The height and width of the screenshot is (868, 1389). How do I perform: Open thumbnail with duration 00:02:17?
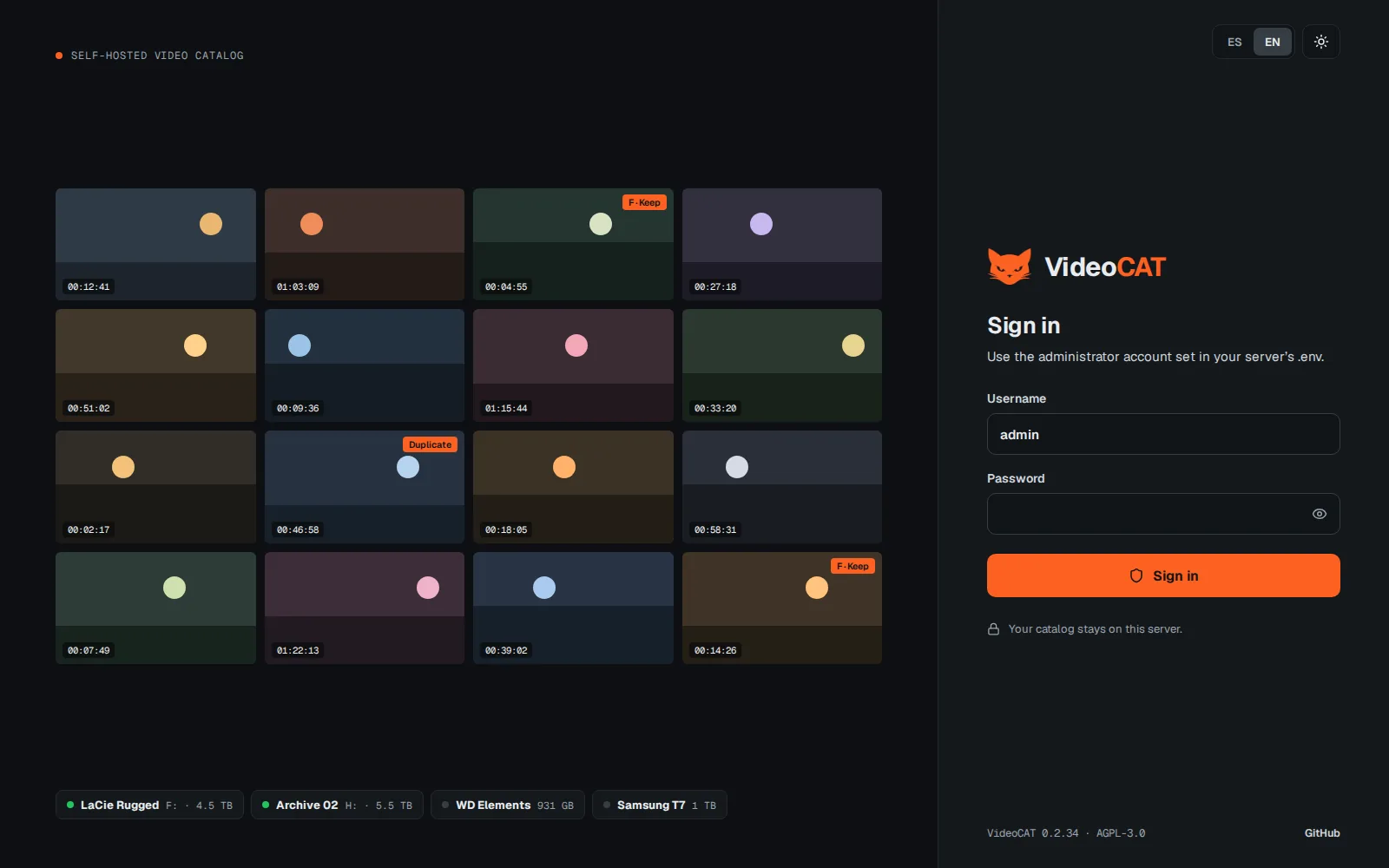point(155,487)
